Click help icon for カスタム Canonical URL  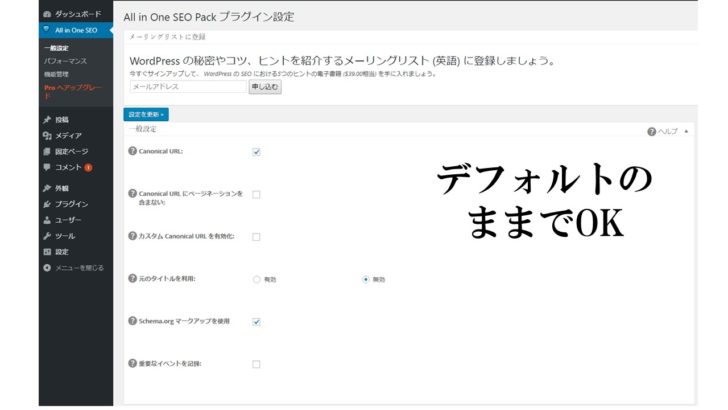coord(132,236)
